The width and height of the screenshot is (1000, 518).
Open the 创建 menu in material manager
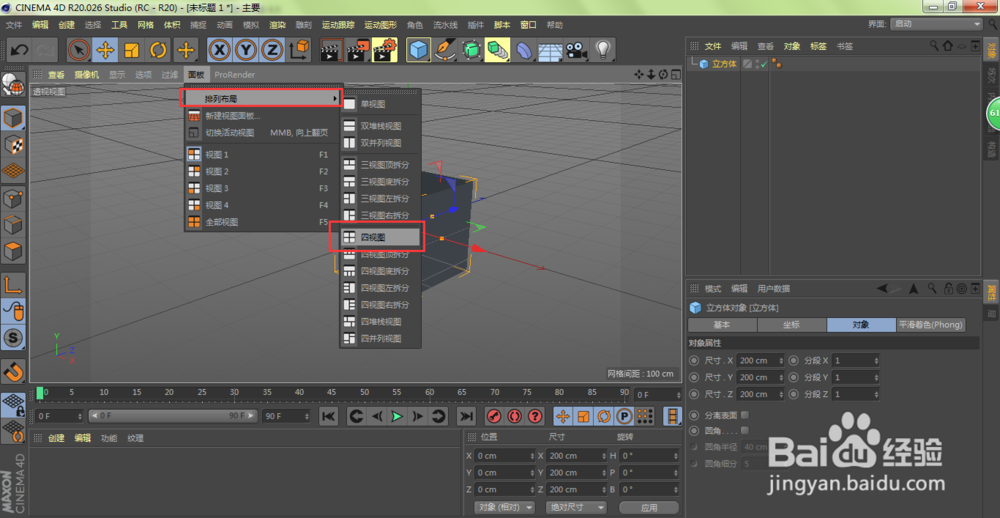[x=57, y=438]
